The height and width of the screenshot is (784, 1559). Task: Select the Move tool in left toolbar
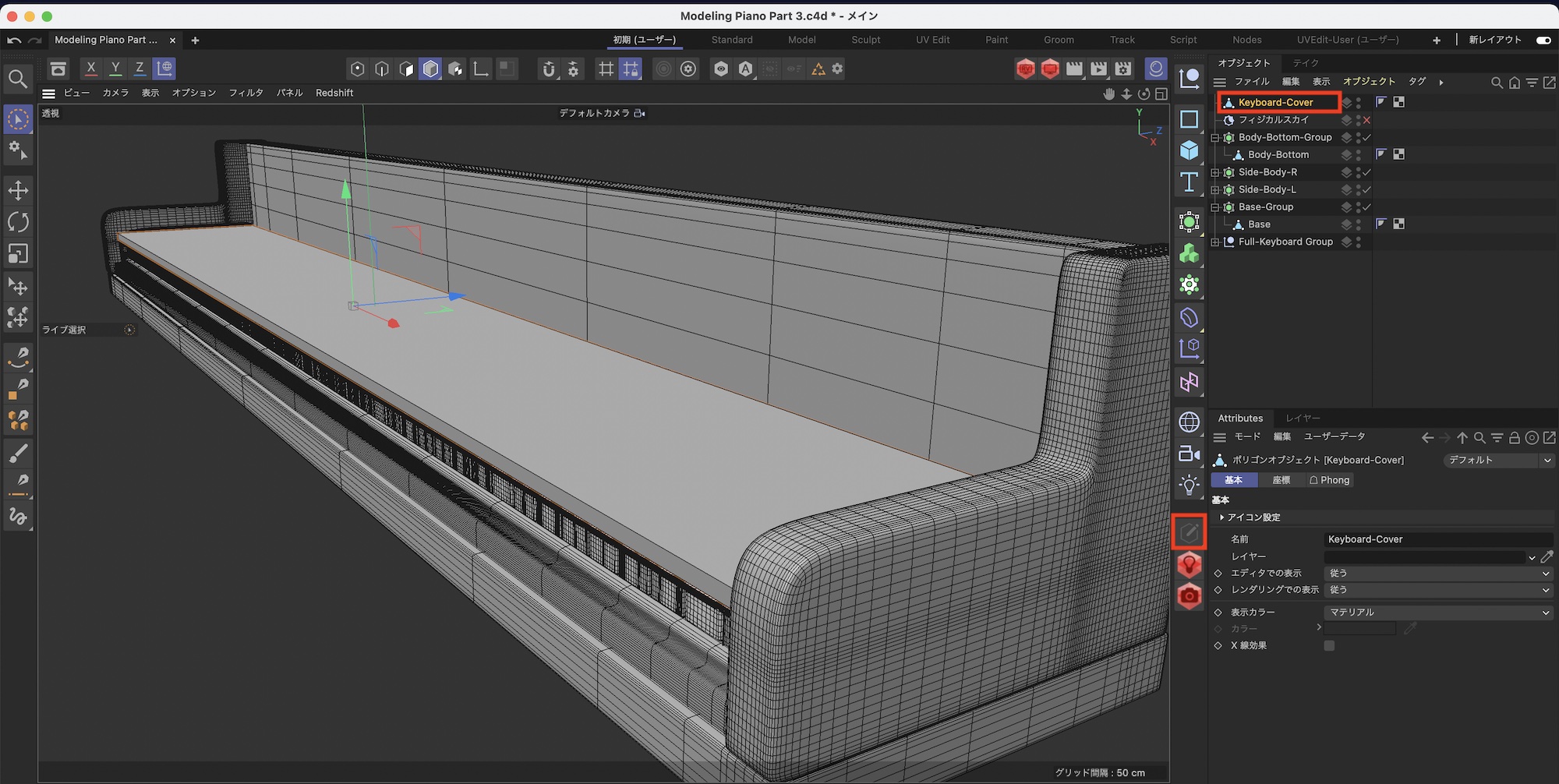[18, 190]
